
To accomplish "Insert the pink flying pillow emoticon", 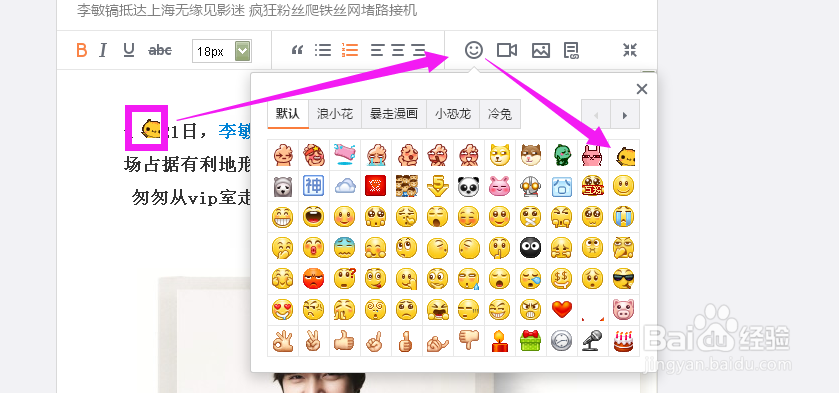I will click(x=345, y=155).
